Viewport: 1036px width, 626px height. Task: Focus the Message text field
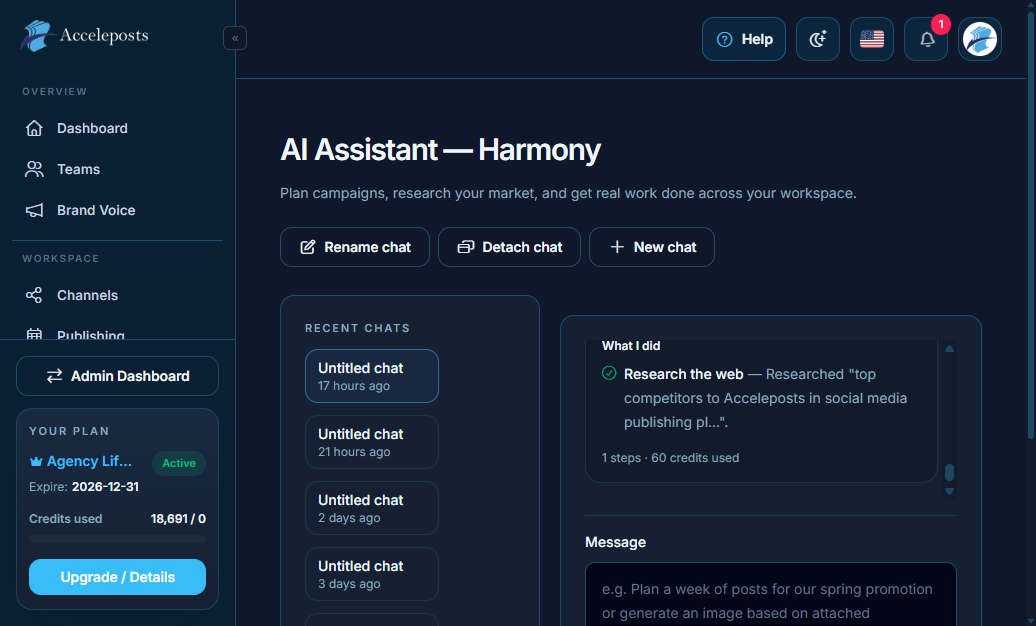[x=771, y=594]
